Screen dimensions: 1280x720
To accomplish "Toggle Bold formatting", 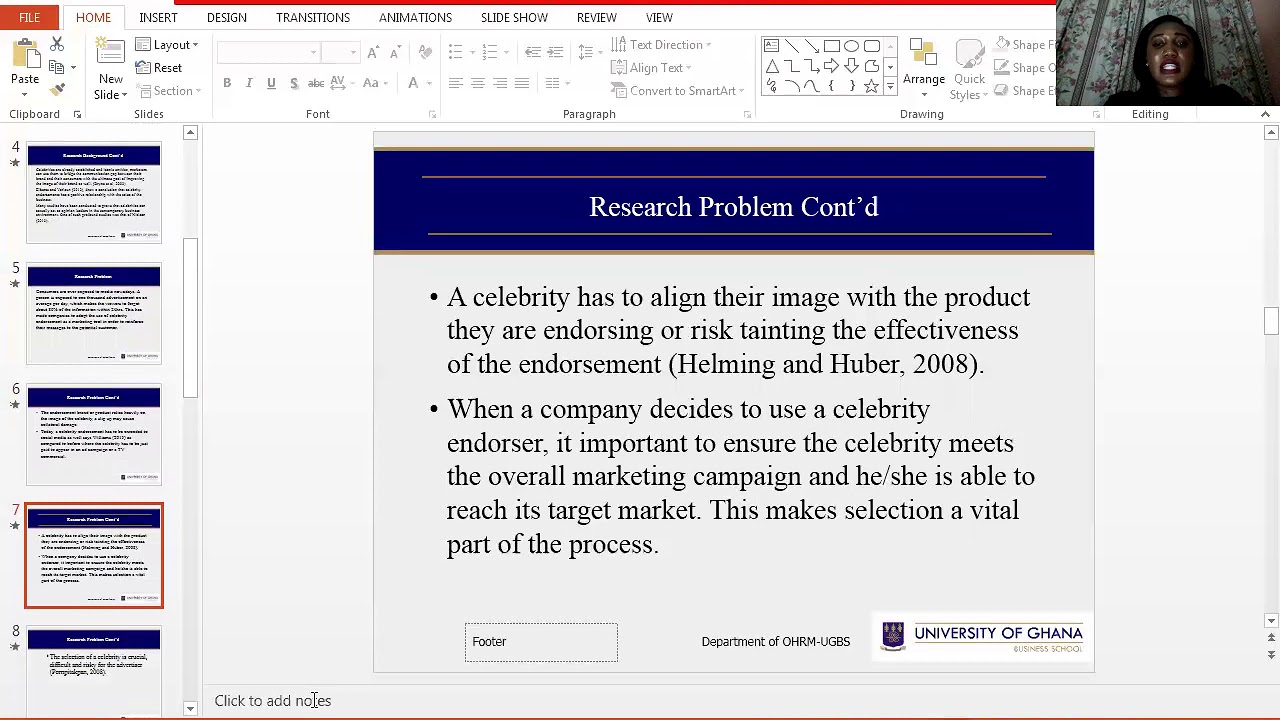I will coord(227,83).
